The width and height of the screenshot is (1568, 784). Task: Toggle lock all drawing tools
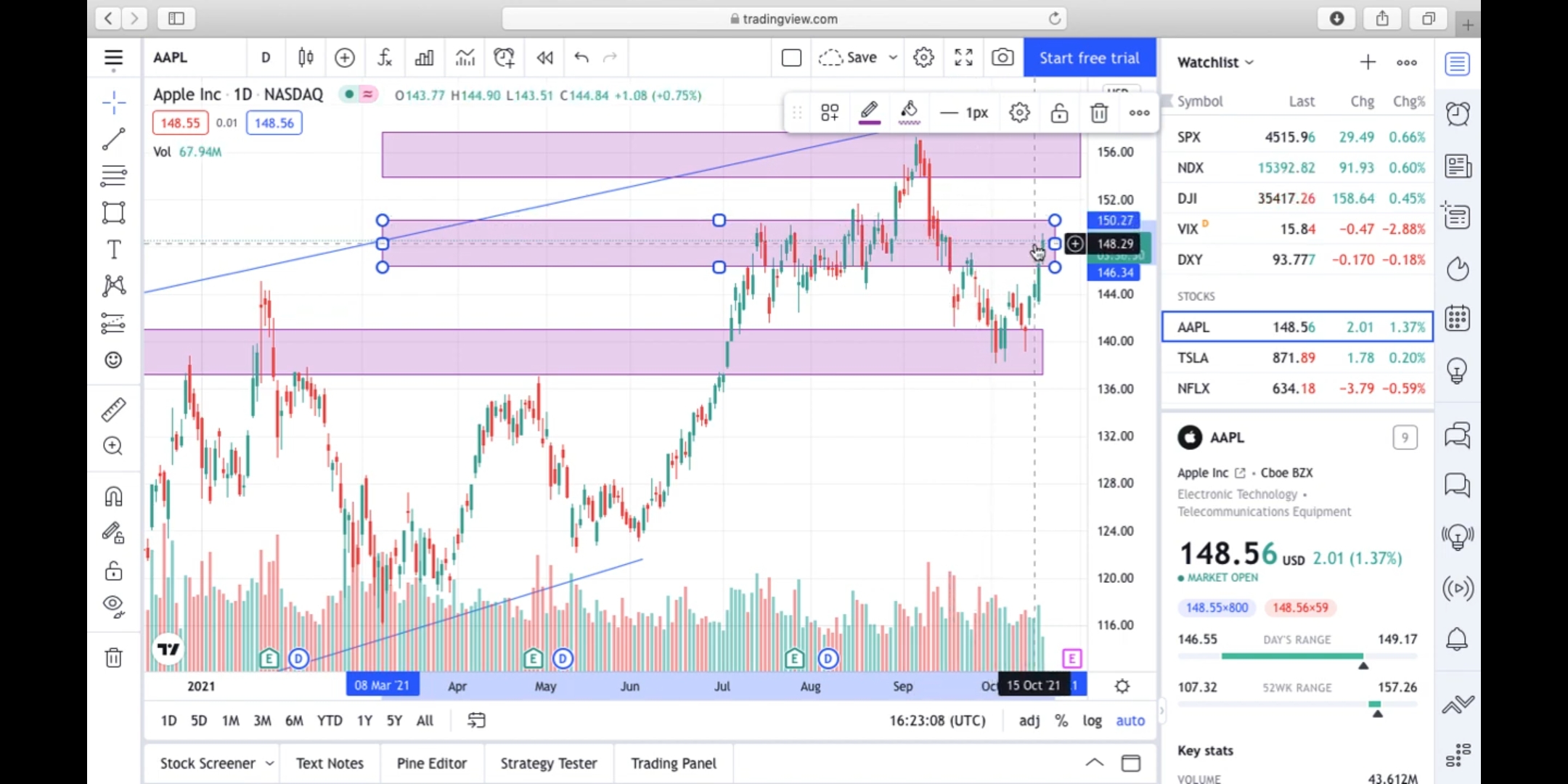[x=113, y=571]
